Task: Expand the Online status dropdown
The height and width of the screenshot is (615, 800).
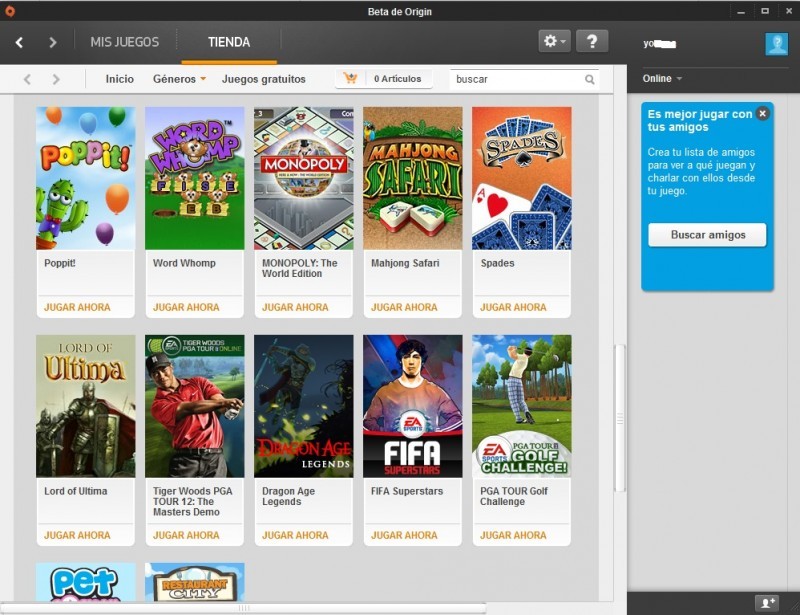Action: (x=662, y=79)
